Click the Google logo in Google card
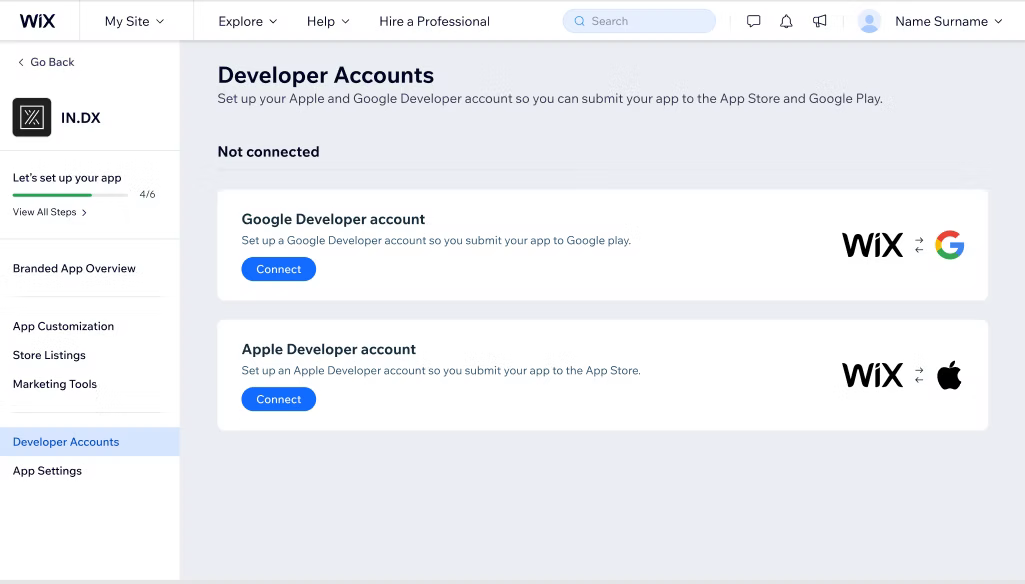Image resolution: width=1025 pixels, height=584 pixels. tap(949, 245)
